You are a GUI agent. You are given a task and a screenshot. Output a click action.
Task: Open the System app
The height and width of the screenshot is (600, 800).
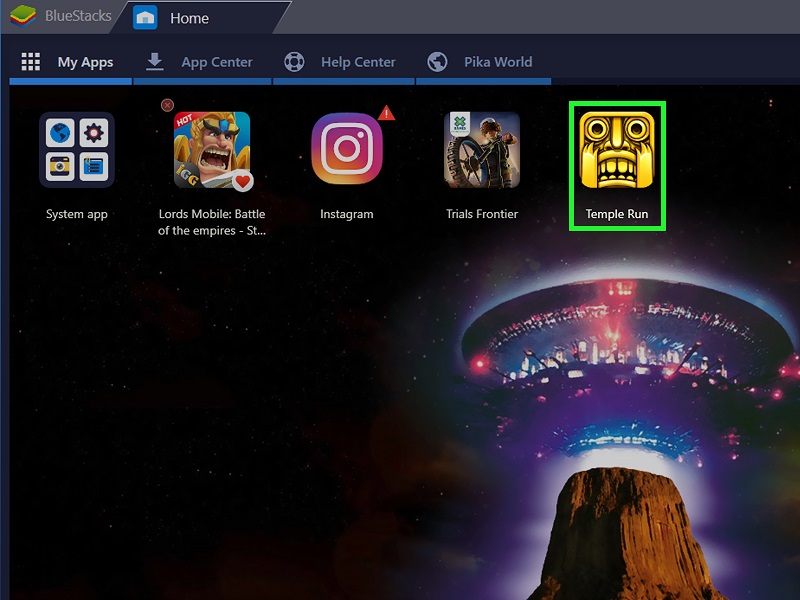(76, 150)
